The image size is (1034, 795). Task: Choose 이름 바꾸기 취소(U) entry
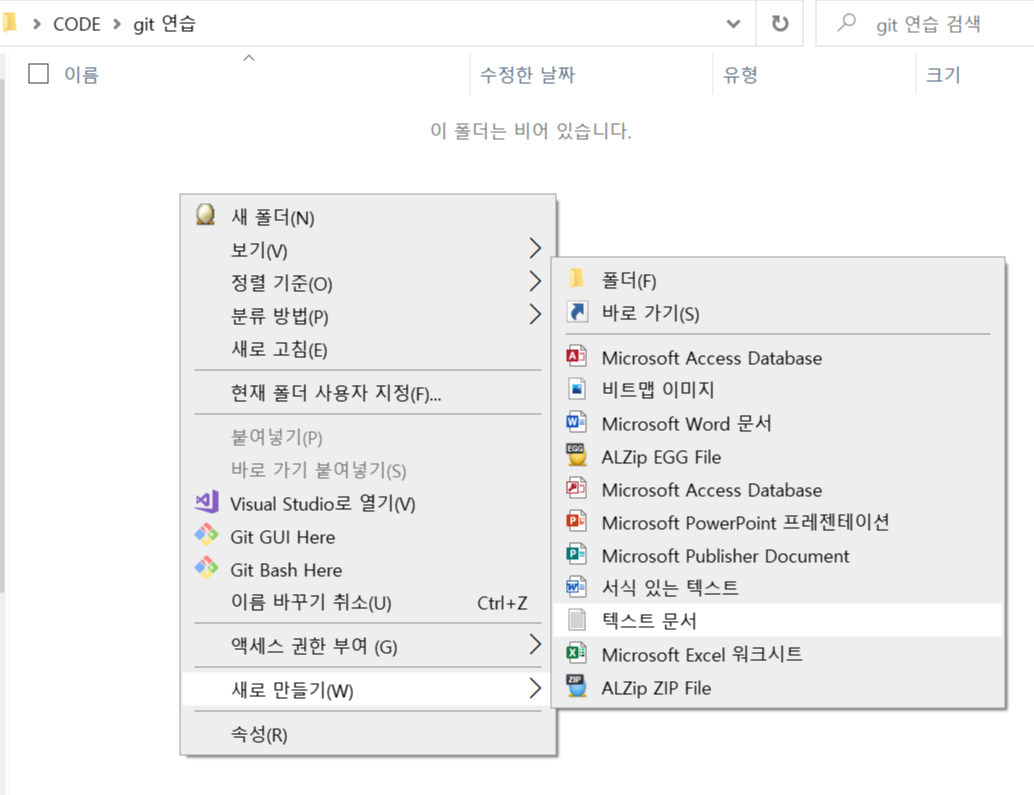368,603
